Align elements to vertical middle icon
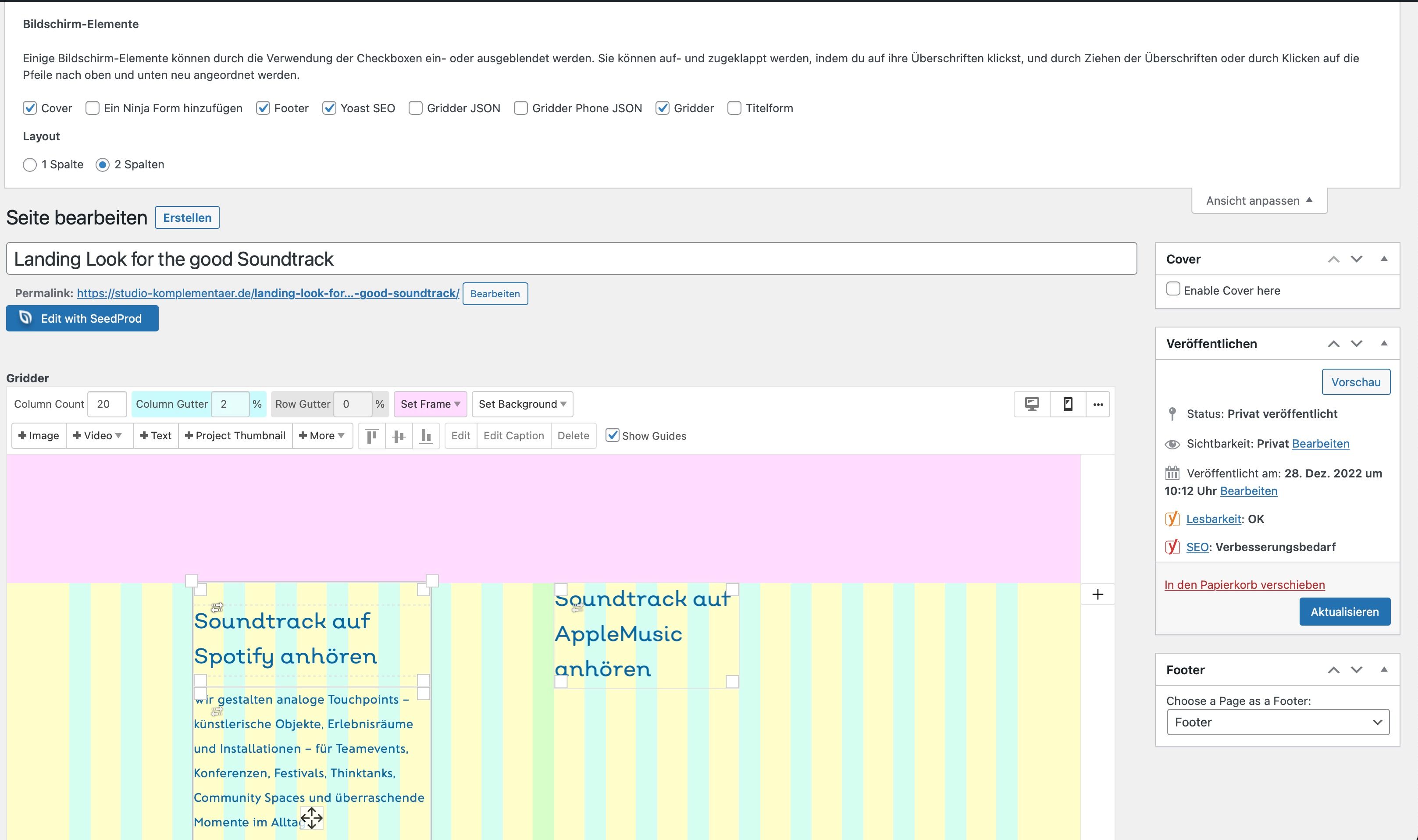Screen dimensions: 1418x840 pyautogui.click(x=399, y=436)
